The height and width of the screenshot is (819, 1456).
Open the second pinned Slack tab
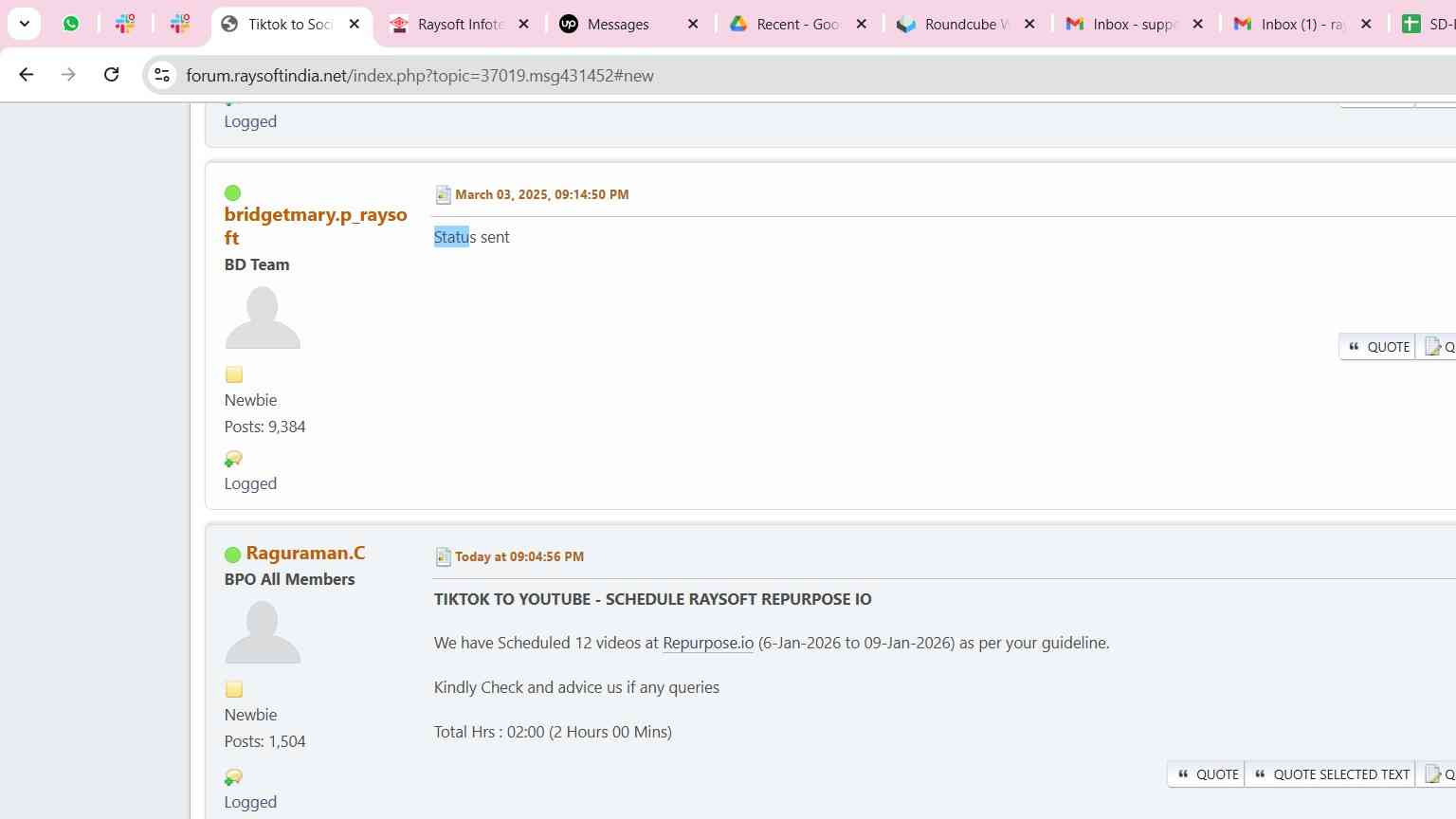pos(180,24)
